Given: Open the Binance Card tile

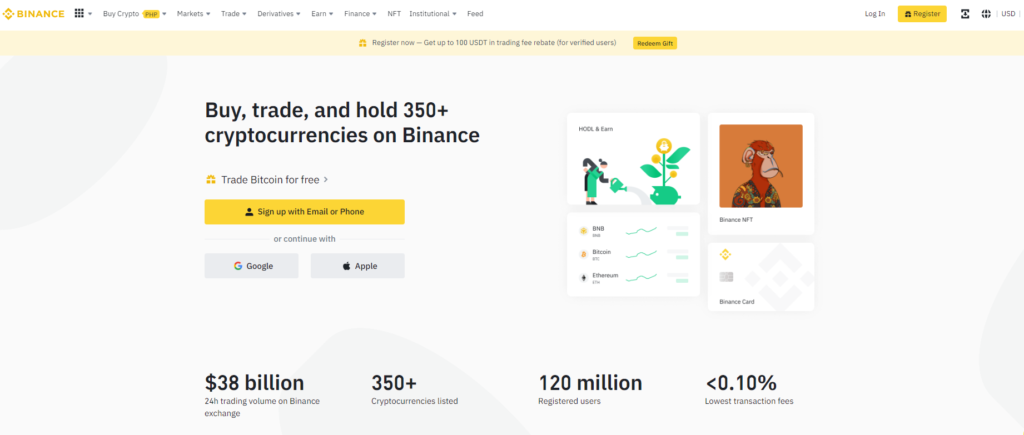Looking at the screenshot, I should coord(761,277).
